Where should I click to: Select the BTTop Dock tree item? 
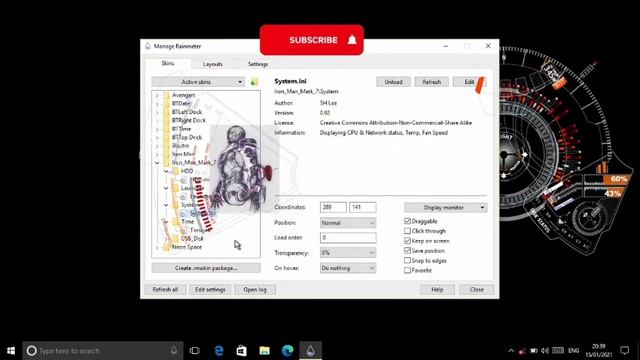click(187, 137)
